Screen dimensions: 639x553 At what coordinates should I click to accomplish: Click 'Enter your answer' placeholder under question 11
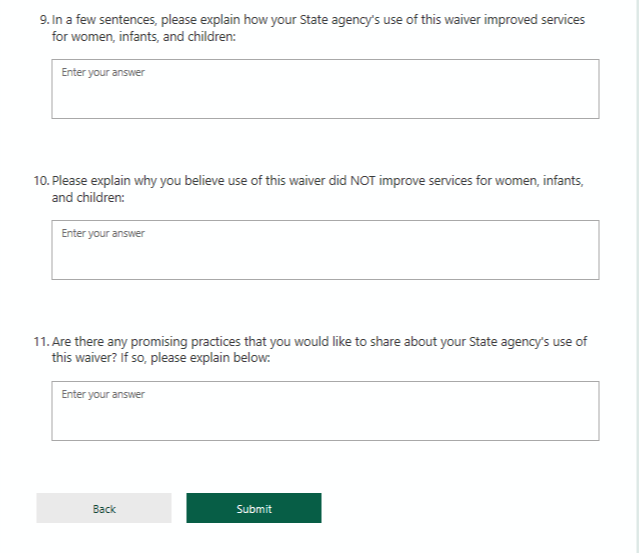coord(103,395)
